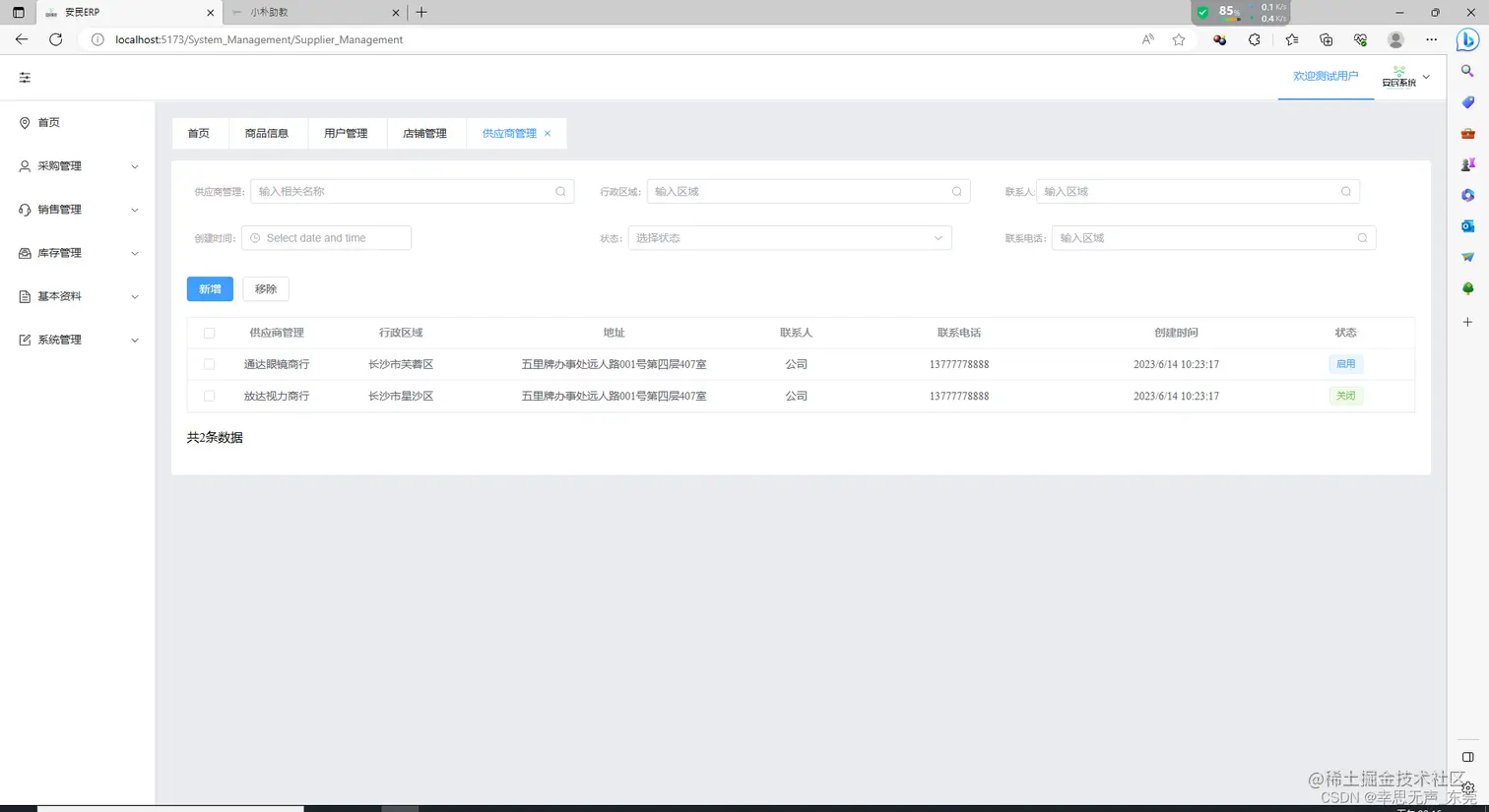Click search icon in 联系人 field

[1346, 192]
